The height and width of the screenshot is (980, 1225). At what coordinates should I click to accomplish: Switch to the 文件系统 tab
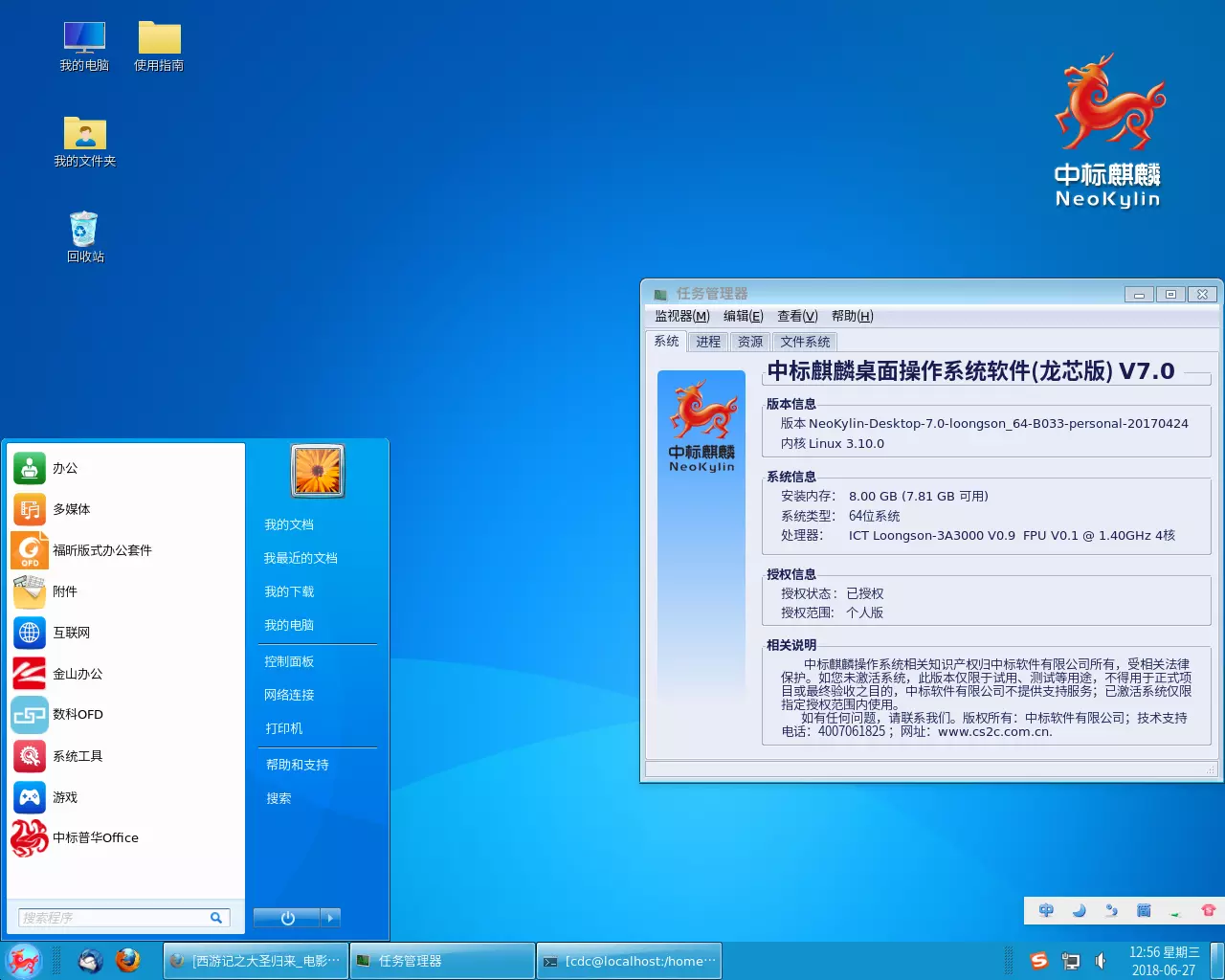click(x=805, y=342)
